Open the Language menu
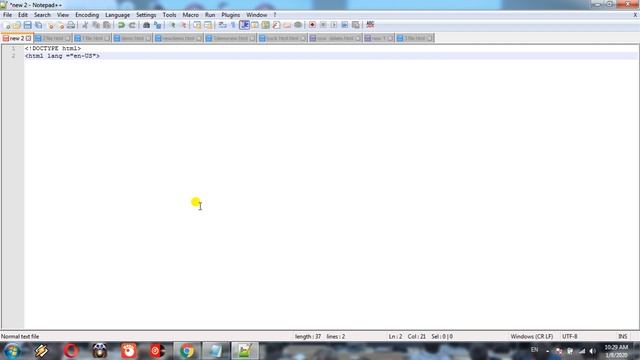The width and height of the screenshot is (640, 360). coord(117,15)
